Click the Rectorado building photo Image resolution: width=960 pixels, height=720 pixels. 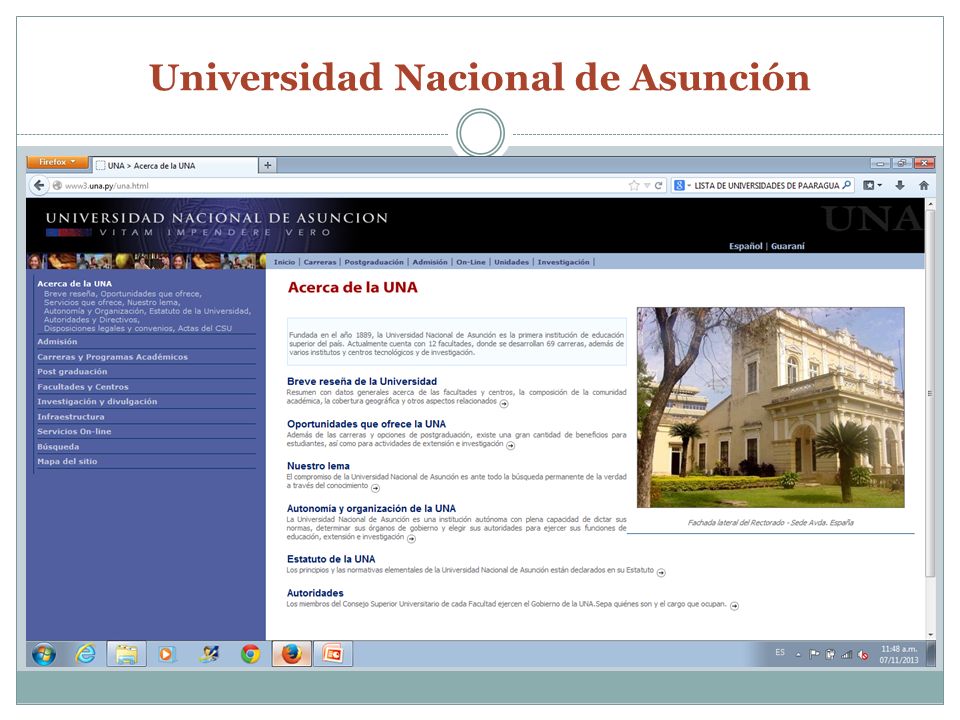pos(771,407)
